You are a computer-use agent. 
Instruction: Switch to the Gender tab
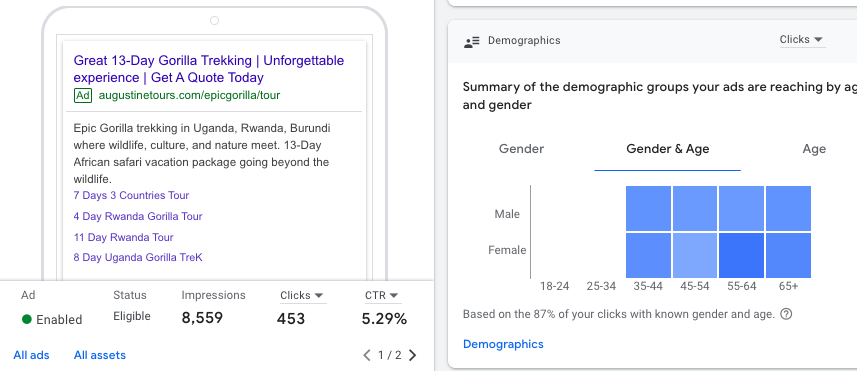point(521,149)
